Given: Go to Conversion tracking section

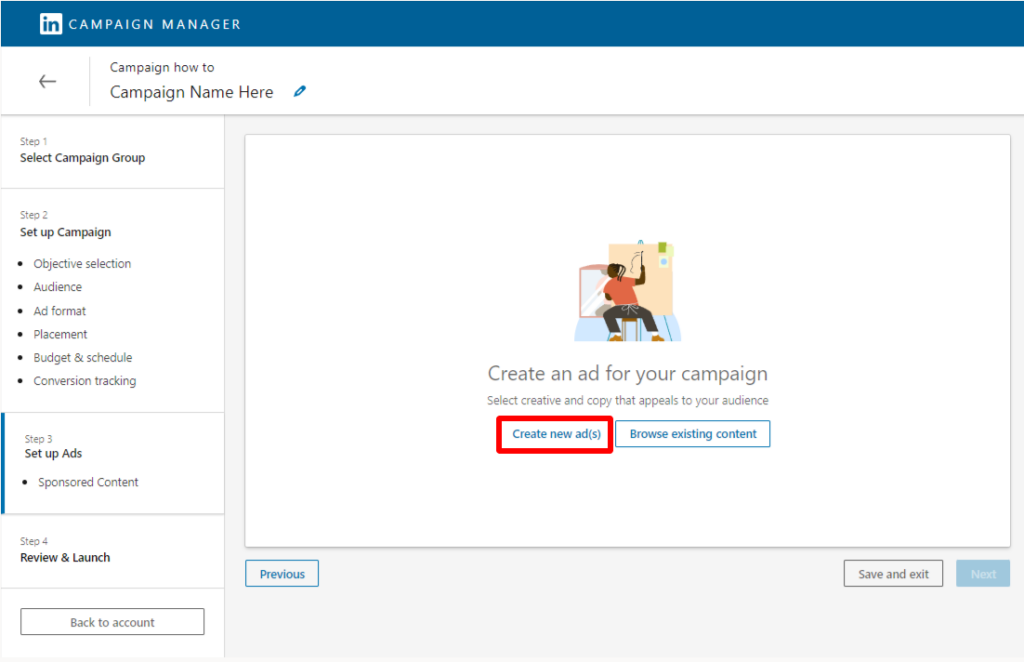Looking at the screenshot, I should point(85,381).
